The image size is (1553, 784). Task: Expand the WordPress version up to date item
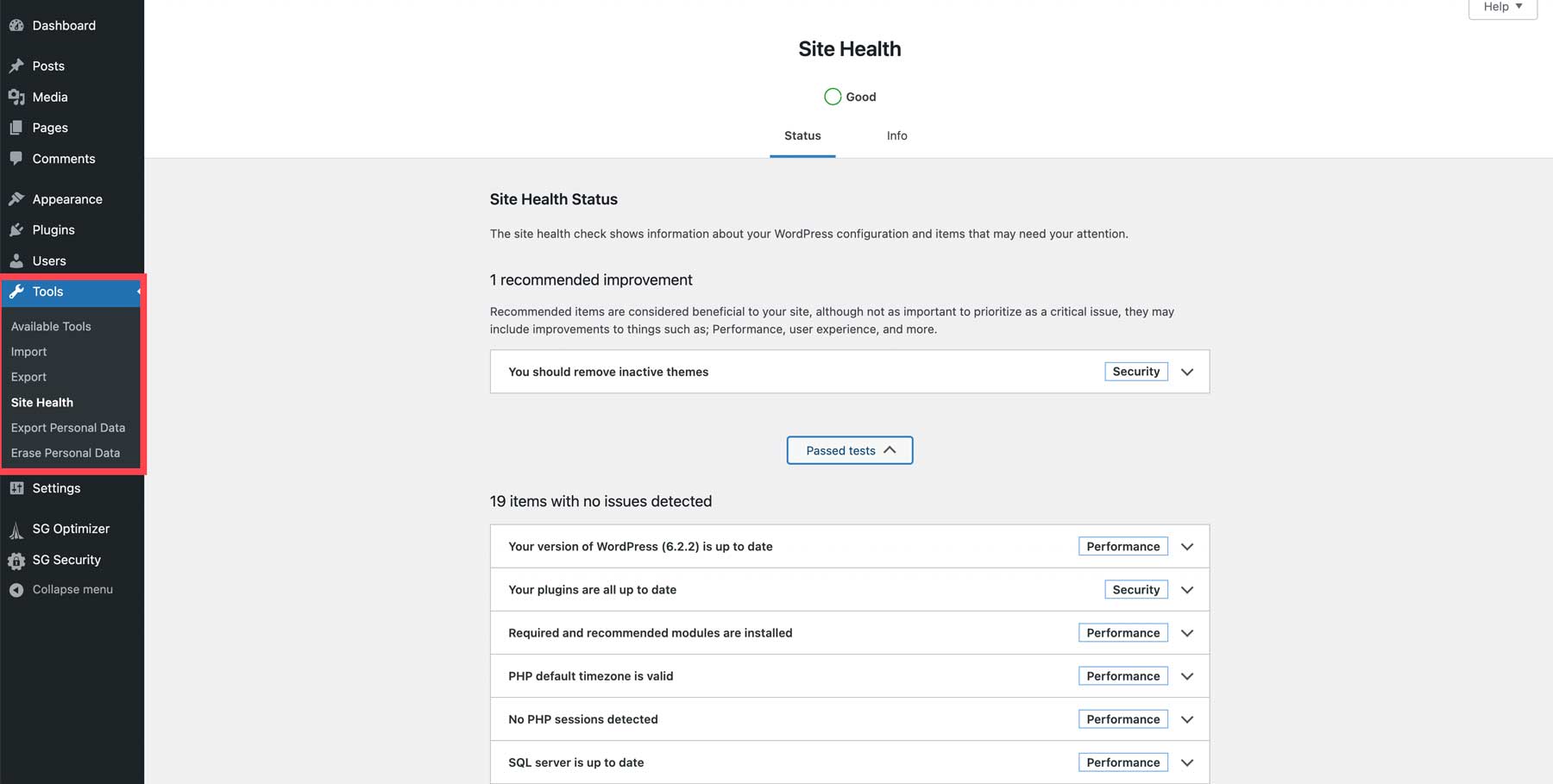1187,547
